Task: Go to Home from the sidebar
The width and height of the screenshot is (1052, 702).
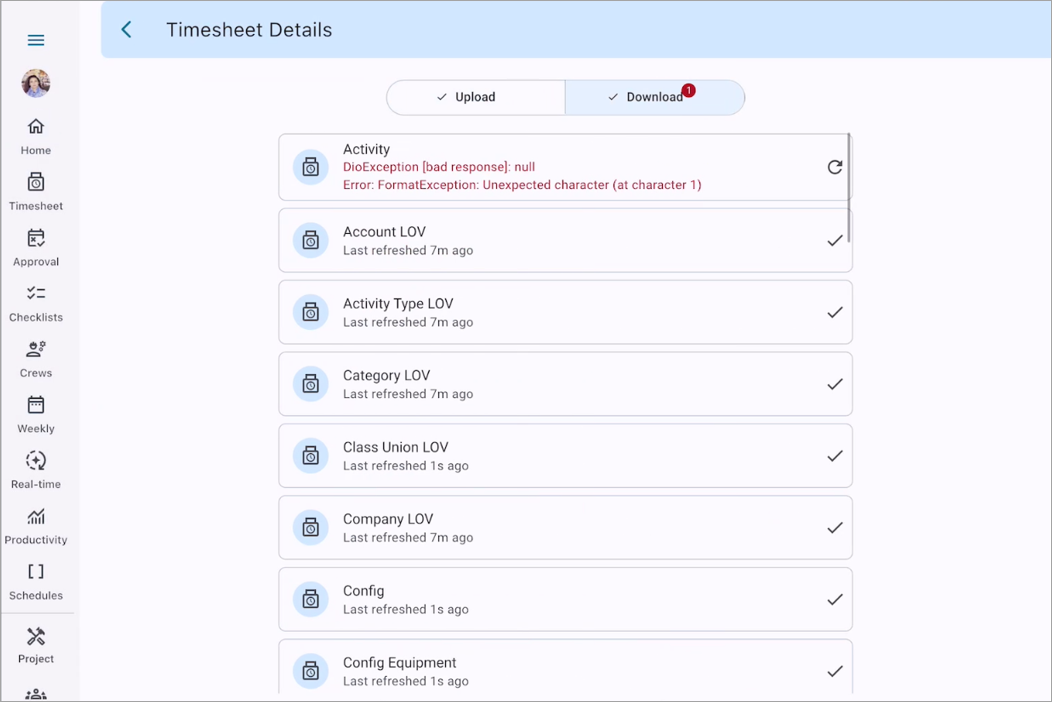Action: [36, 134]
